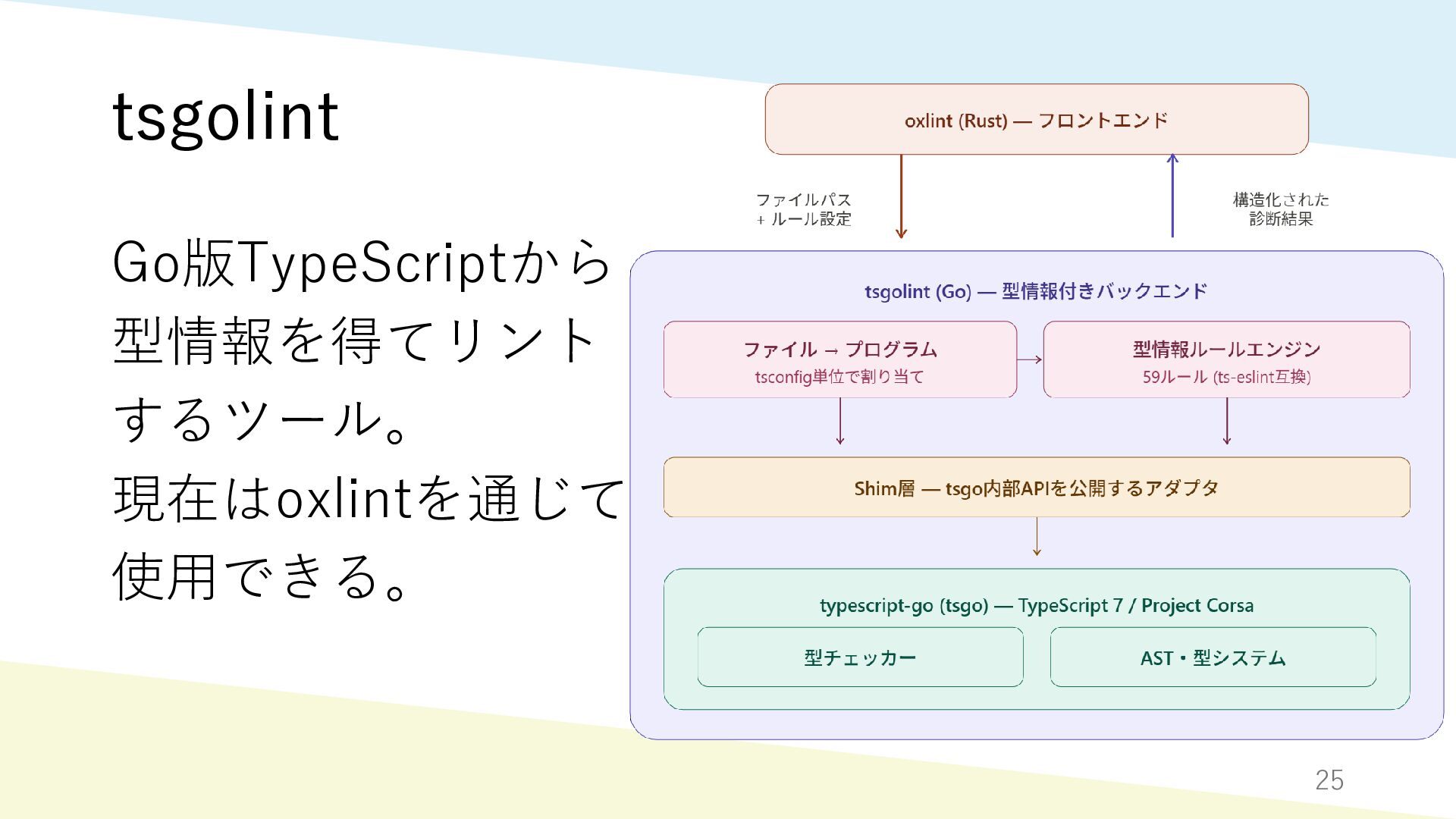This screenshot has width=1456, height=819.
Task: Select the 型チェッカー box
Action: tap(860, 657)
